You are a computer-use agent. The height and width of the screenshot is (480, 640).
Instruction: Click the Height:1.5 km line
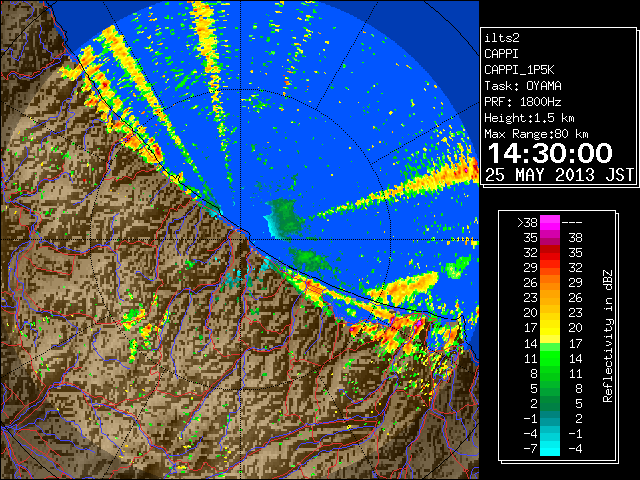coord(529,118)
